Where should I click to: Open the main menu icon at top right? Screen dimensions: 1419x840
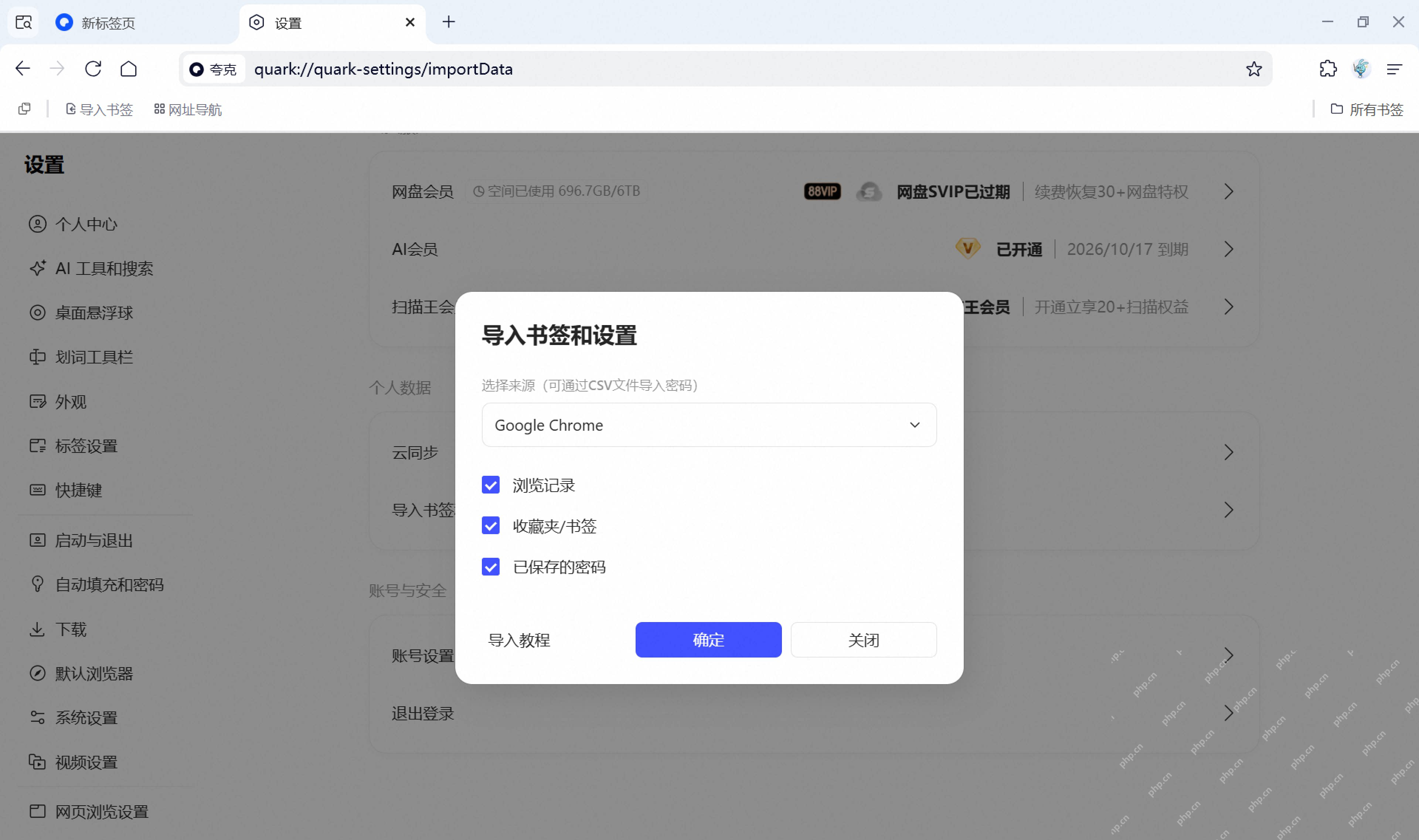(1394, 69)
